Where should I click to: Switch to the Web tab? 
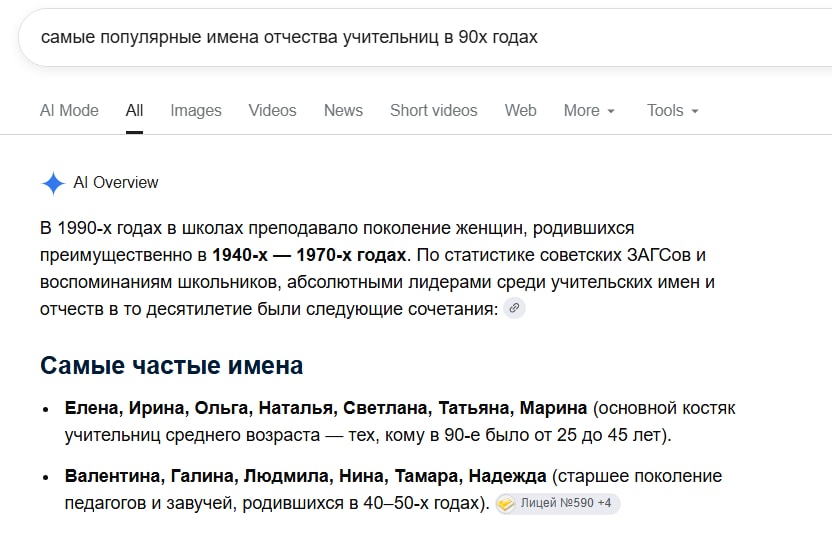(x=521, y=110)
